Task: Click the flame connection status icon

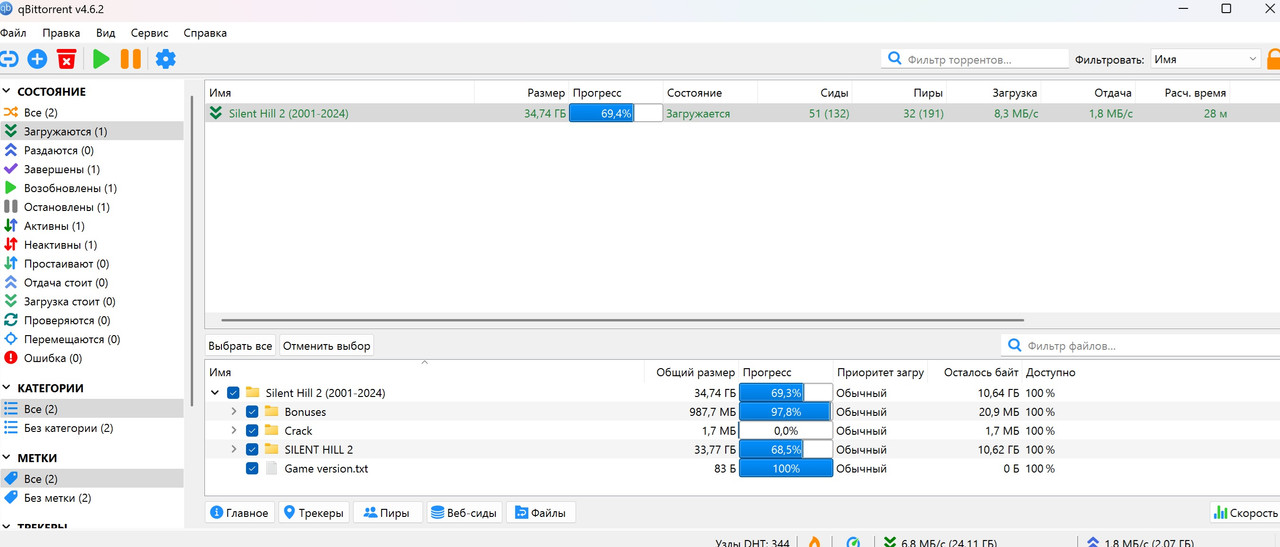Action: click(x=815, y=542)
